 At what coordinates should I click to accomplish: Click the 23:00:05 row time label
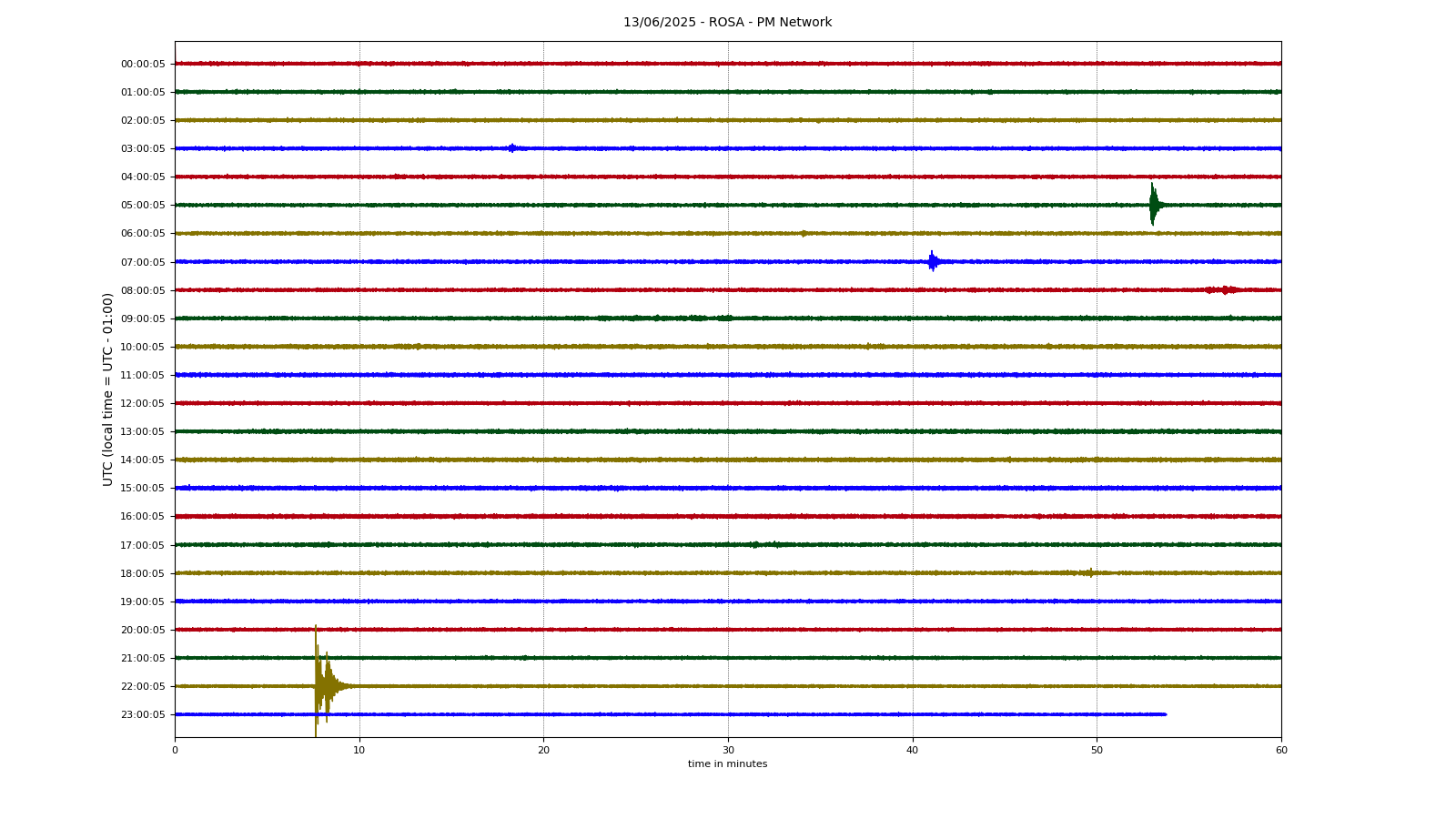(x=143, y=715)
